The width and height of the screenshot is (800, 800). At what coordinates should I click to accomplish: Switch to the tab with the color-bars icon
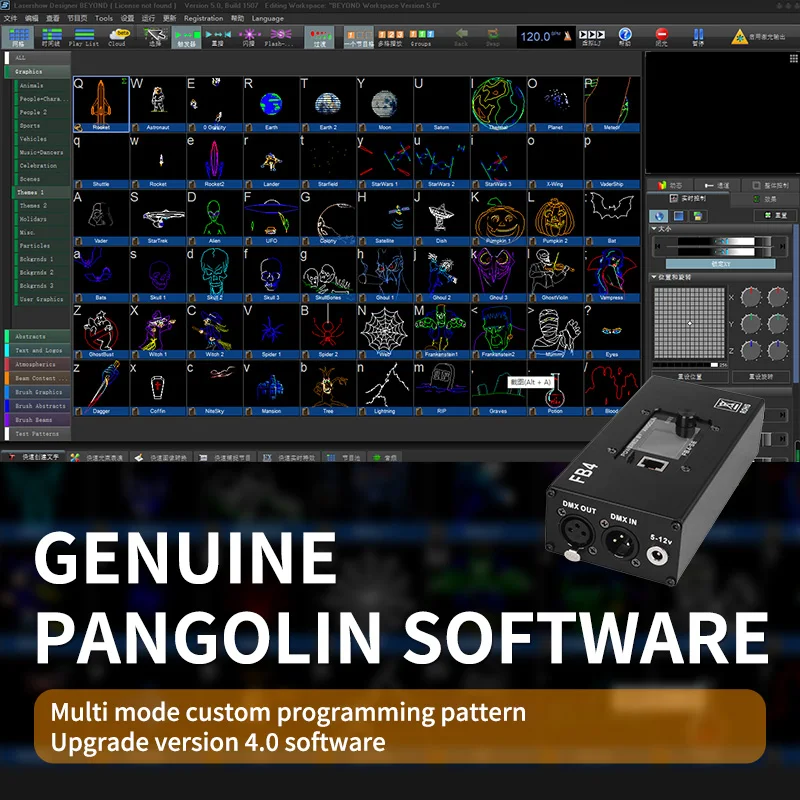(669, 185)
